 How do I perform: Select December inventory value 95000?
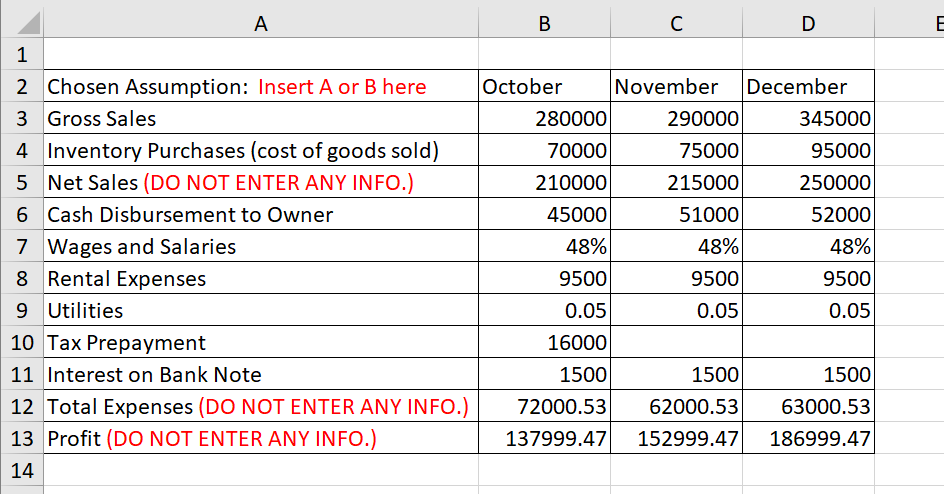pyautogui.click(x=808, y=150)
